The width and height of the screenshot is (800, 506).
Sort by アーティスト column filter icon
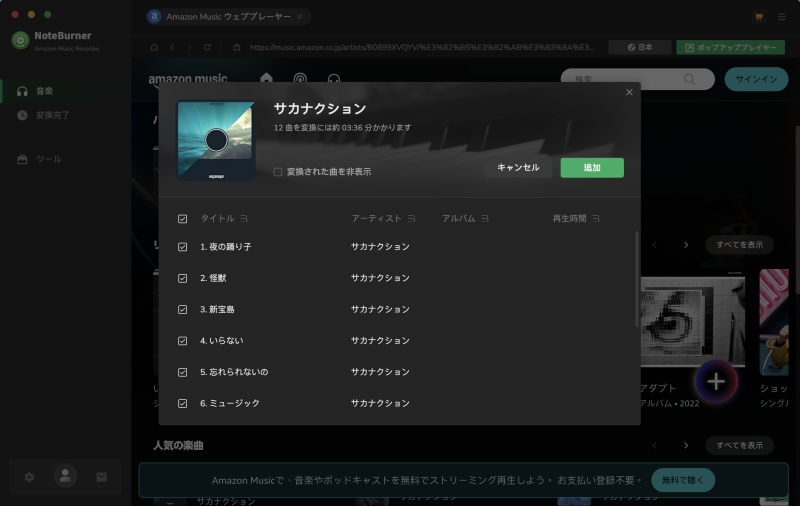411,218
